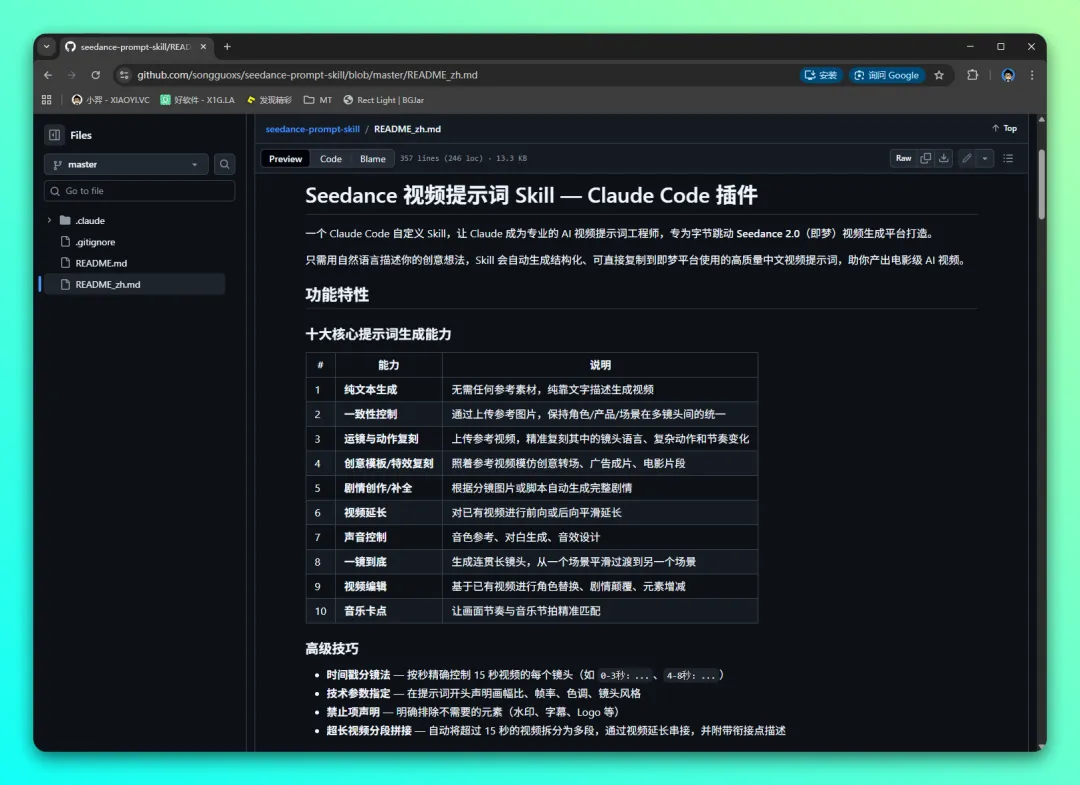
Task: Open the extensions puzzle icon
Action: coord(973,75)
